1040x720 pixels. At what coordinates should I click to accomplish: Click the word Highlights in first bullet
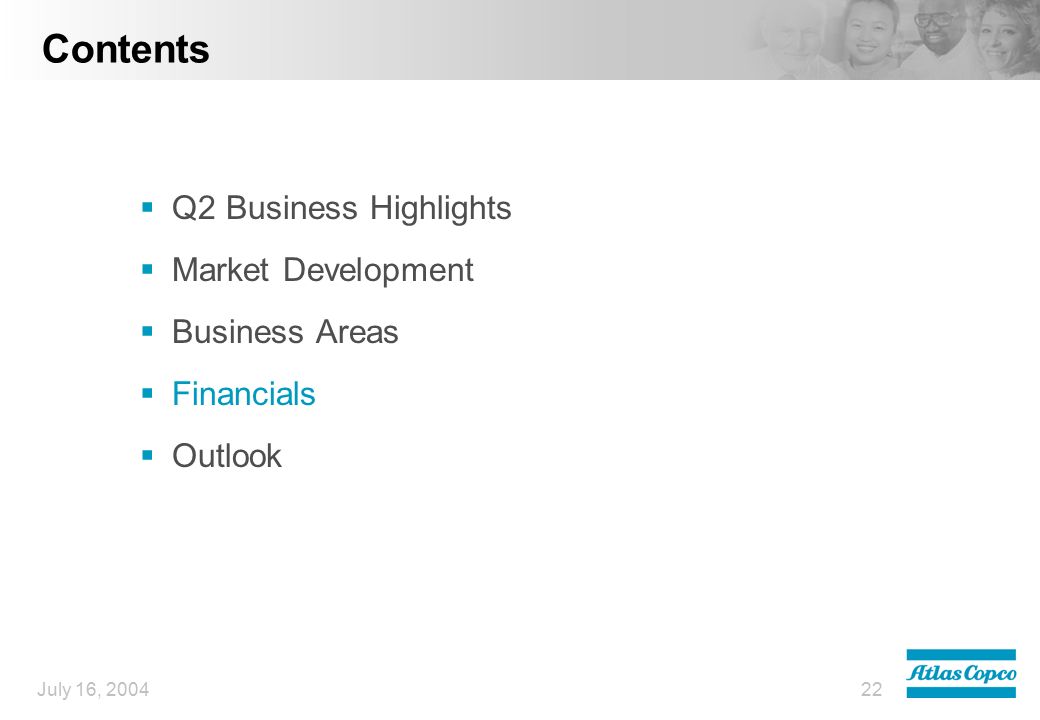440,208
